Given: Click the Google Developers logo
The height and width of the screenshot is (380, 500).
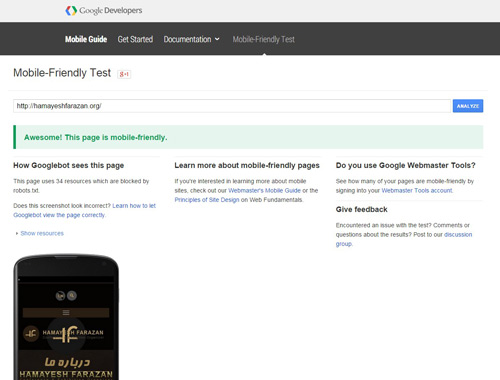Looking at the screenshot, I should pyautogui.click(x=104, y=11).
